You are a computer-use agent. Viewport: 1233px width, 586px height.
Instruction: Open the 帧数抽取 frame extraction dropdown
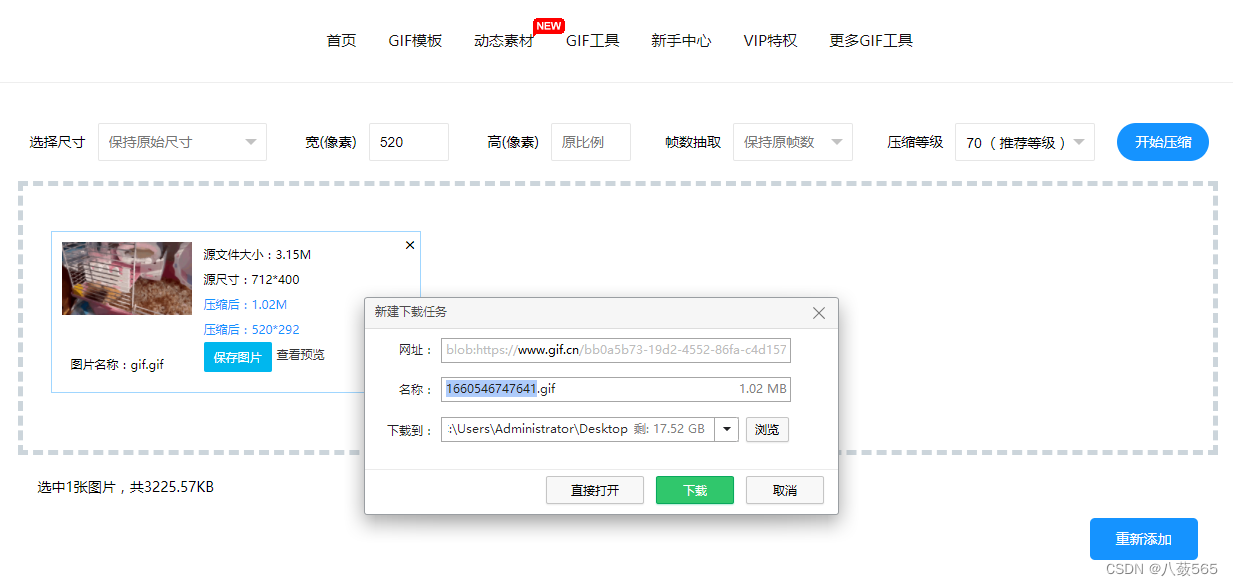click(x=792, y=142)
